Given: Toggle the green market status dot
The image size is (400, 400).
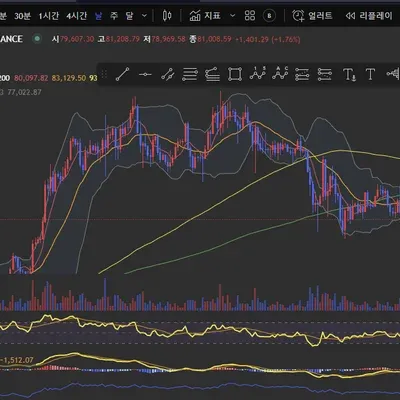Looking at the screenshot, I should pyautogui.click(x=37, y=39).
